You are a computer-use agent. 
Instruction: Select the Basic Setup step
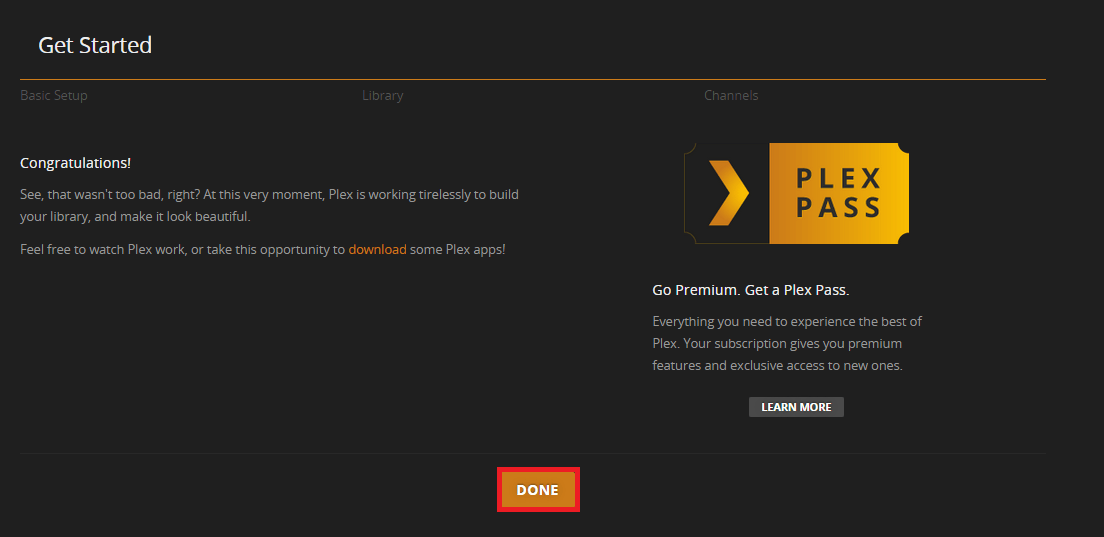click(54, 96)
